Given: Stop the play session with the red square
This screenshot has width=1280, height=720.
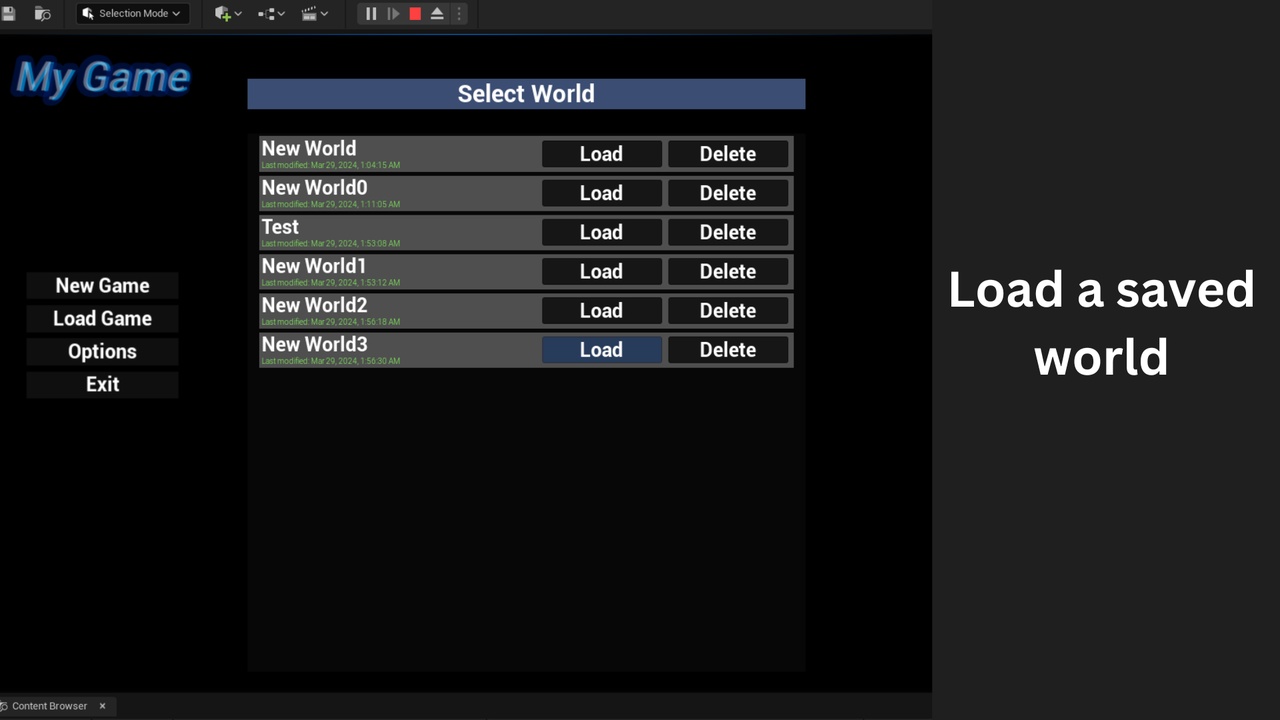Looking at the screenshot, I should (415, 14).
